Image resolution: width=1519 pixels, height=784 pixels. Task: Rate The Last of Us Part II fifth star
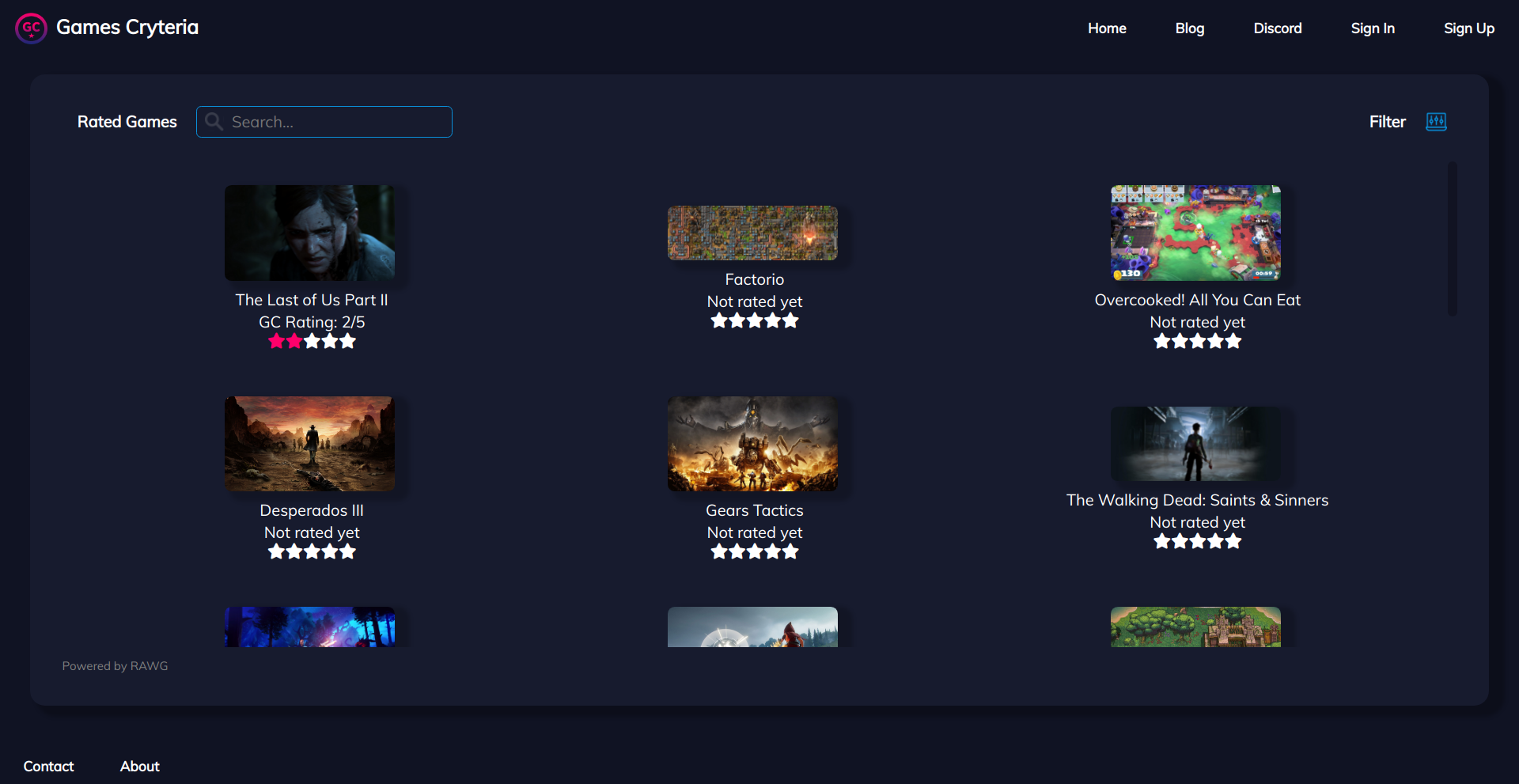coord(347,342)
